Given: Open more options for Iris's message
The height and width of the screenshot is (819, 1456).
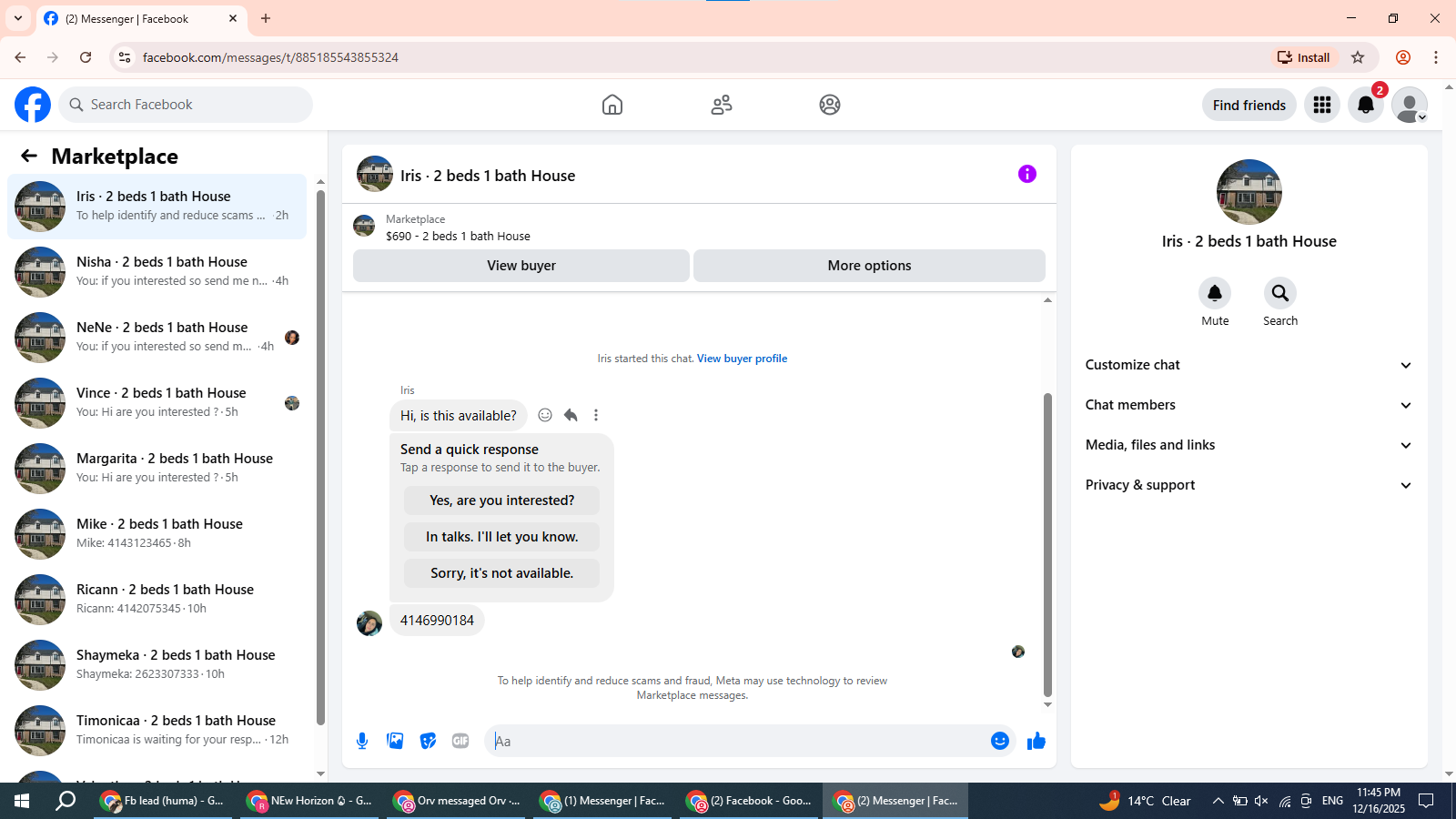Looking at the screenshot, I should (596, 415).
